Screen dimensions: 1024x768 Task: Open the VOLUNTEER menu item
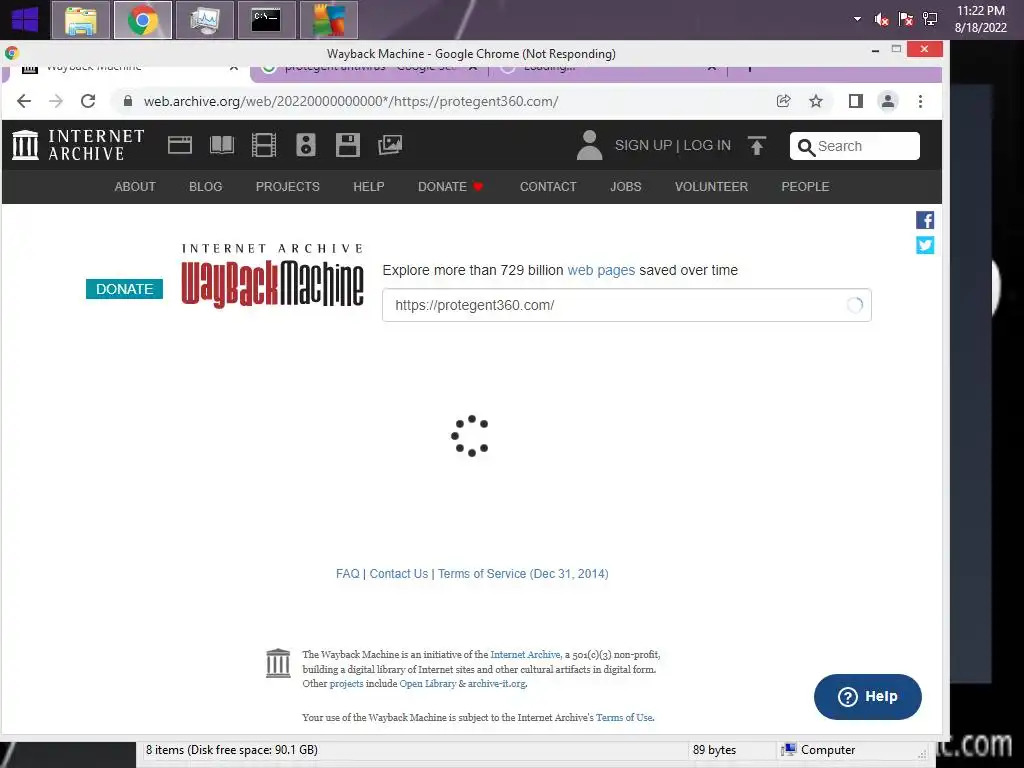(x=711, y=187)
